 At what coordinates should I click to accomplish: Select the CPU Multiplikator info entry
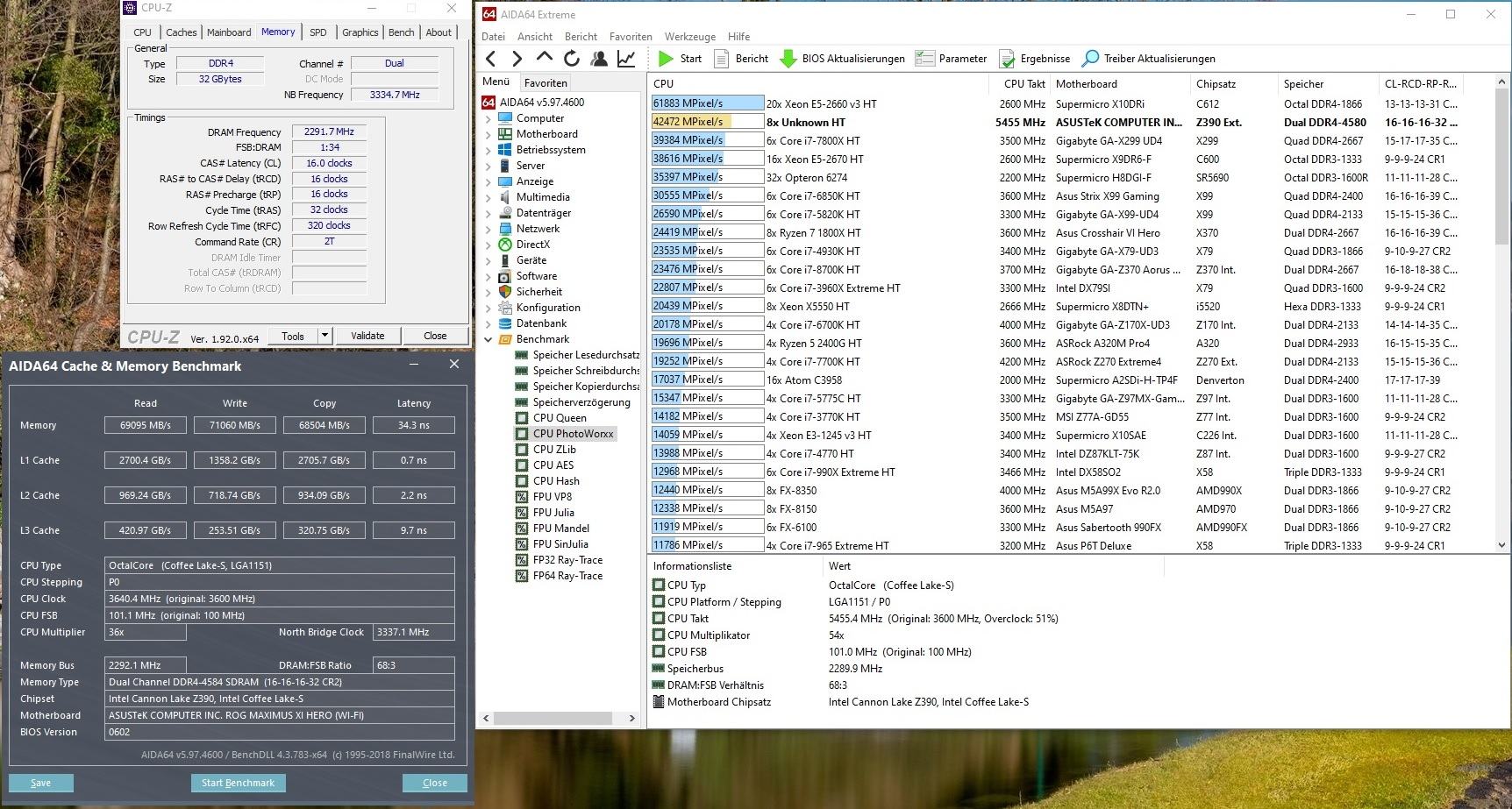(709, 635)
